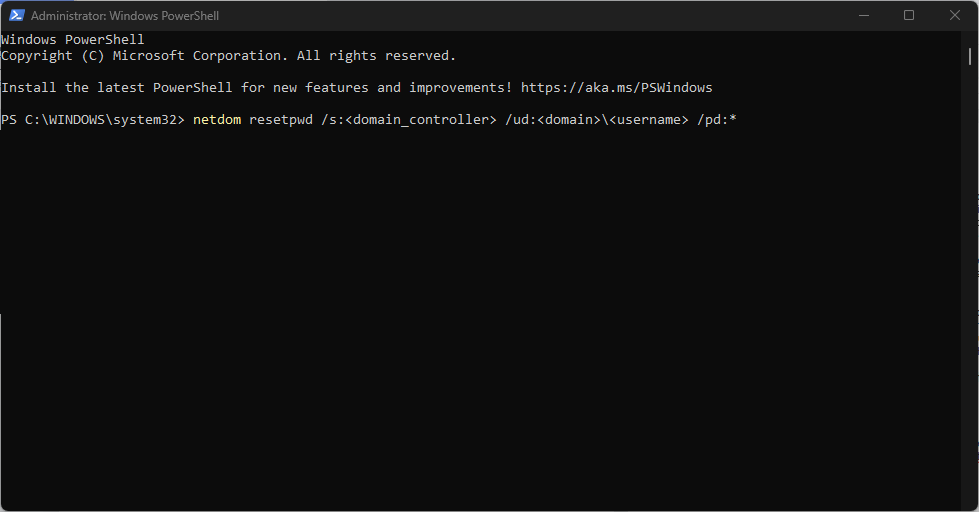Click the "resetpwd" argument in the command
Screen dimensions: 979x512
point(281,120)
